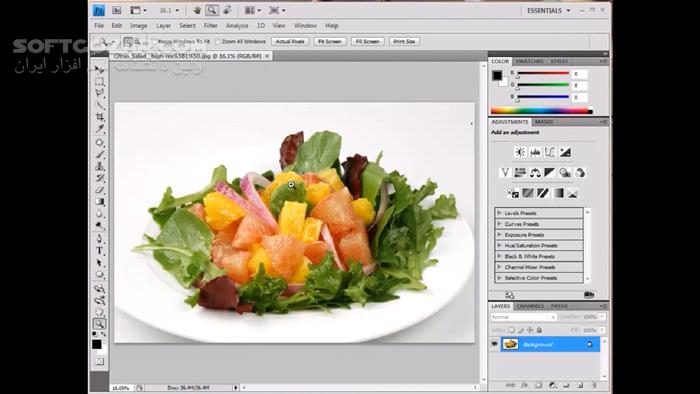
Task: Enable Resize Windows To Fit checkbox
Action: 154,41
